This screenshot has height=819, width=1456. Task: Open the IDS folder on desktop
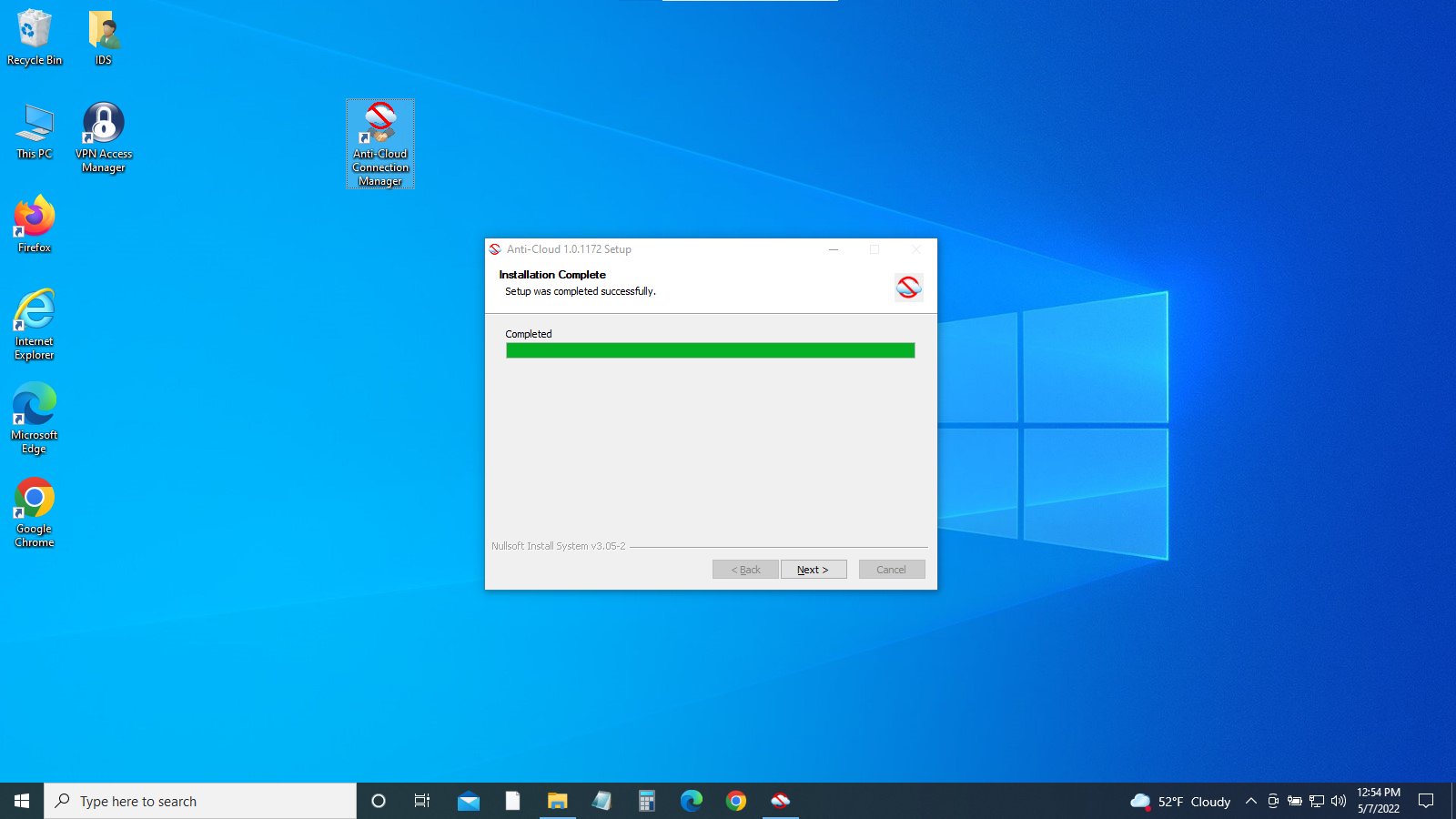point(104,37)
